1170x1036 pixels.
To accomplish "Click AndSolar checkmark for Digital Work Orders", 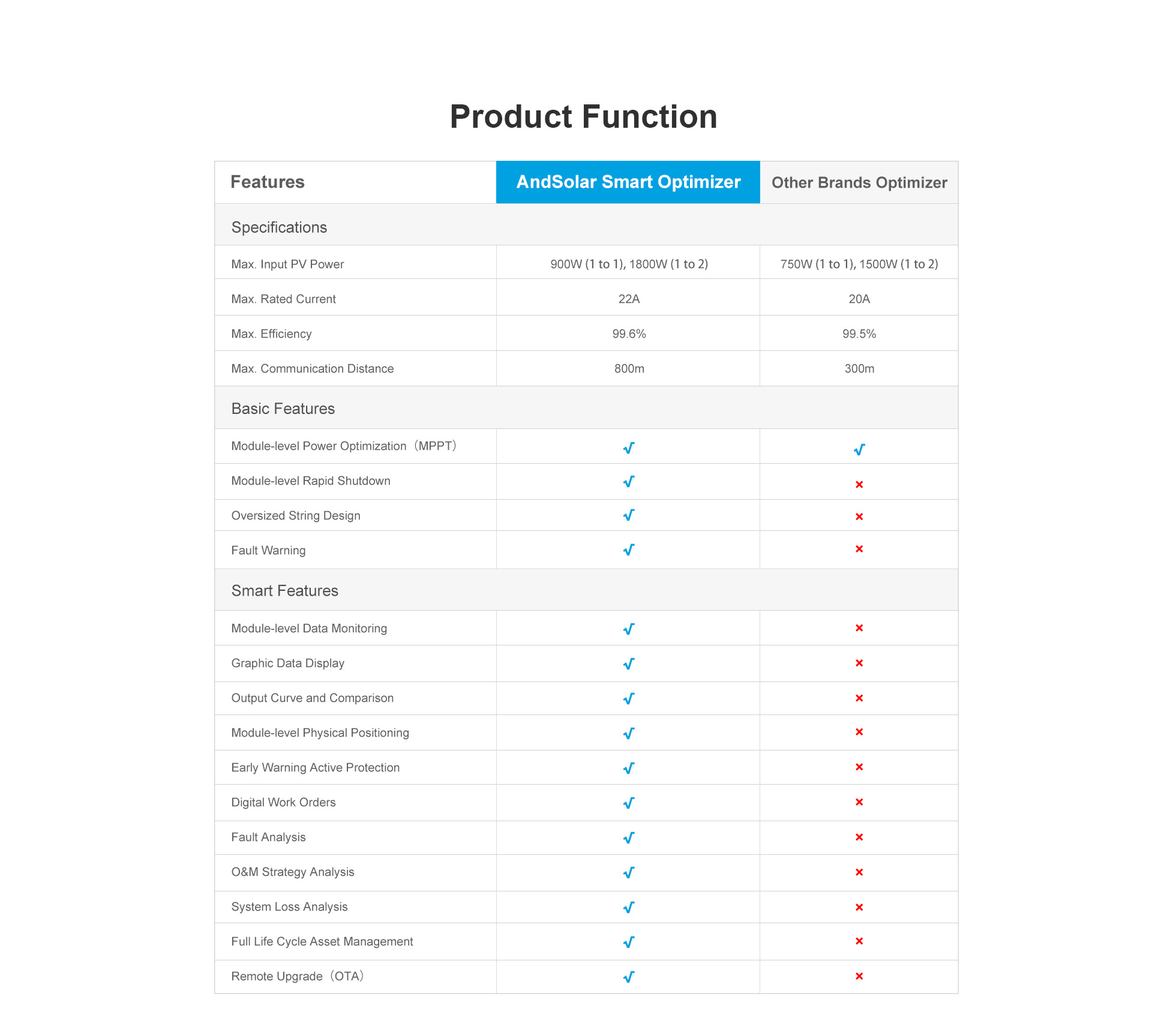I will (x=629, y=803).
